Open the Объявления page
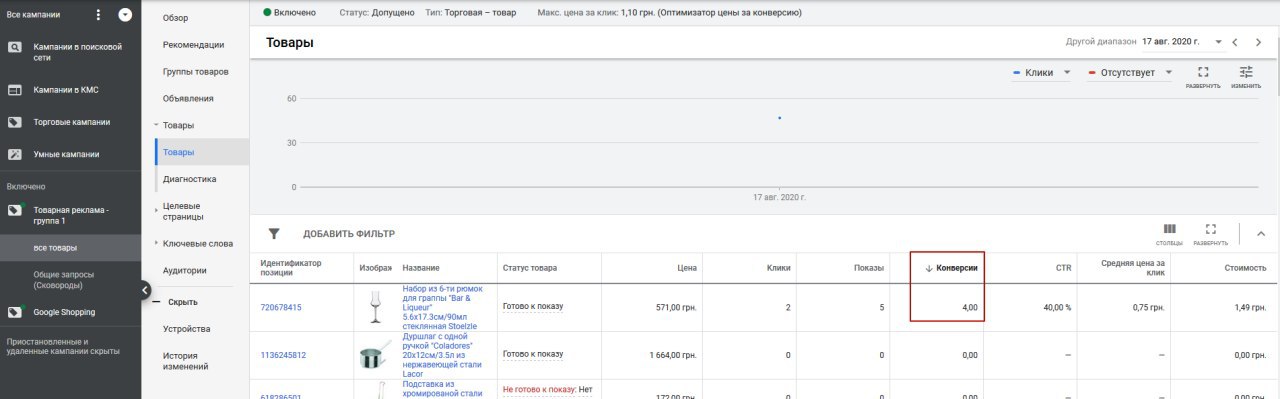 pos(188,99)
